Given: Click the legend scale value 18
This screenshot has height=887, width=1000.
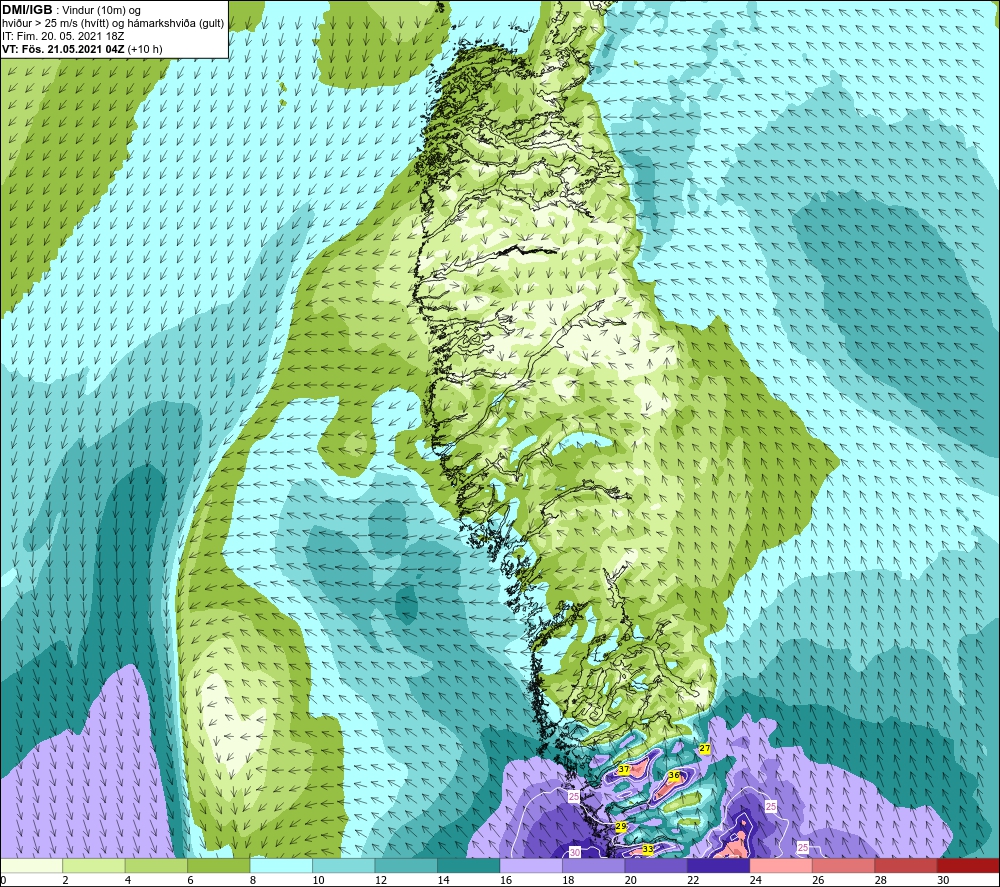Looking at the screenshot, I should pyautogui.click(x=568, y=880).
